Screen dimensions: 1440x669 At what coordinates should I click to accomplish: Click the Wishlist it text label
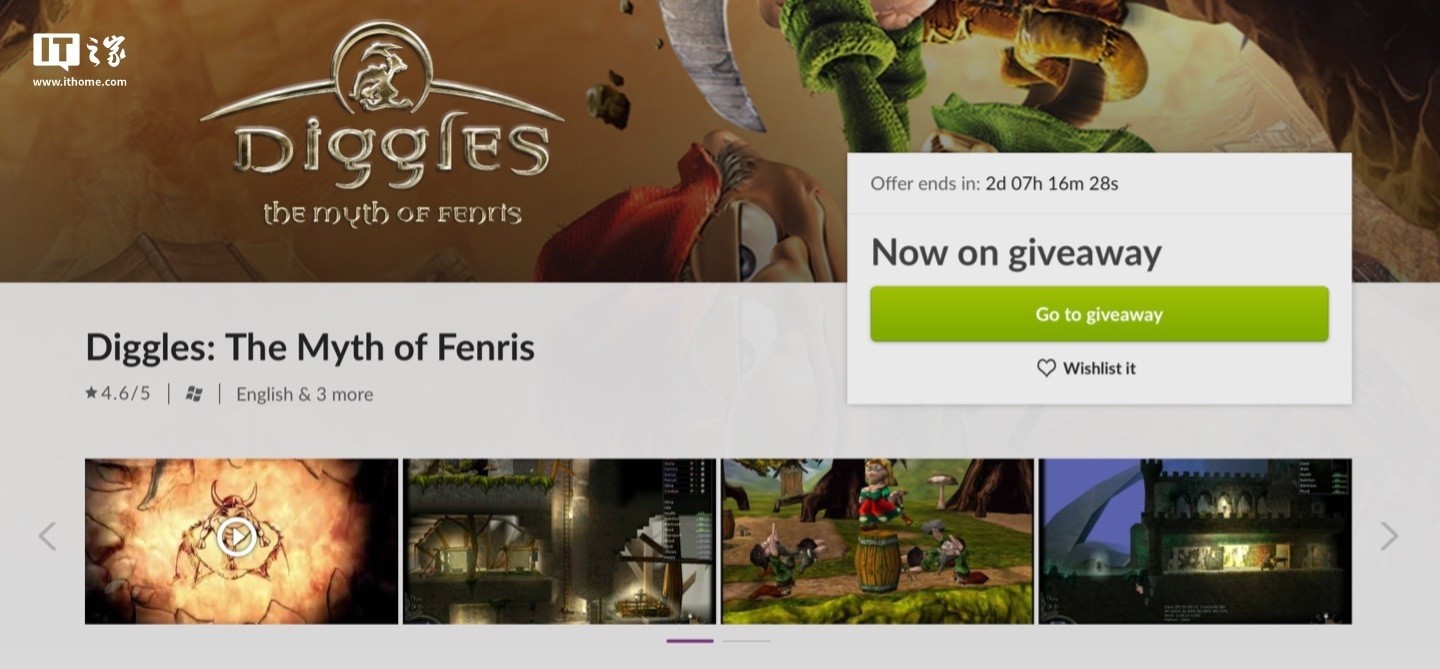coord(1099,368)
